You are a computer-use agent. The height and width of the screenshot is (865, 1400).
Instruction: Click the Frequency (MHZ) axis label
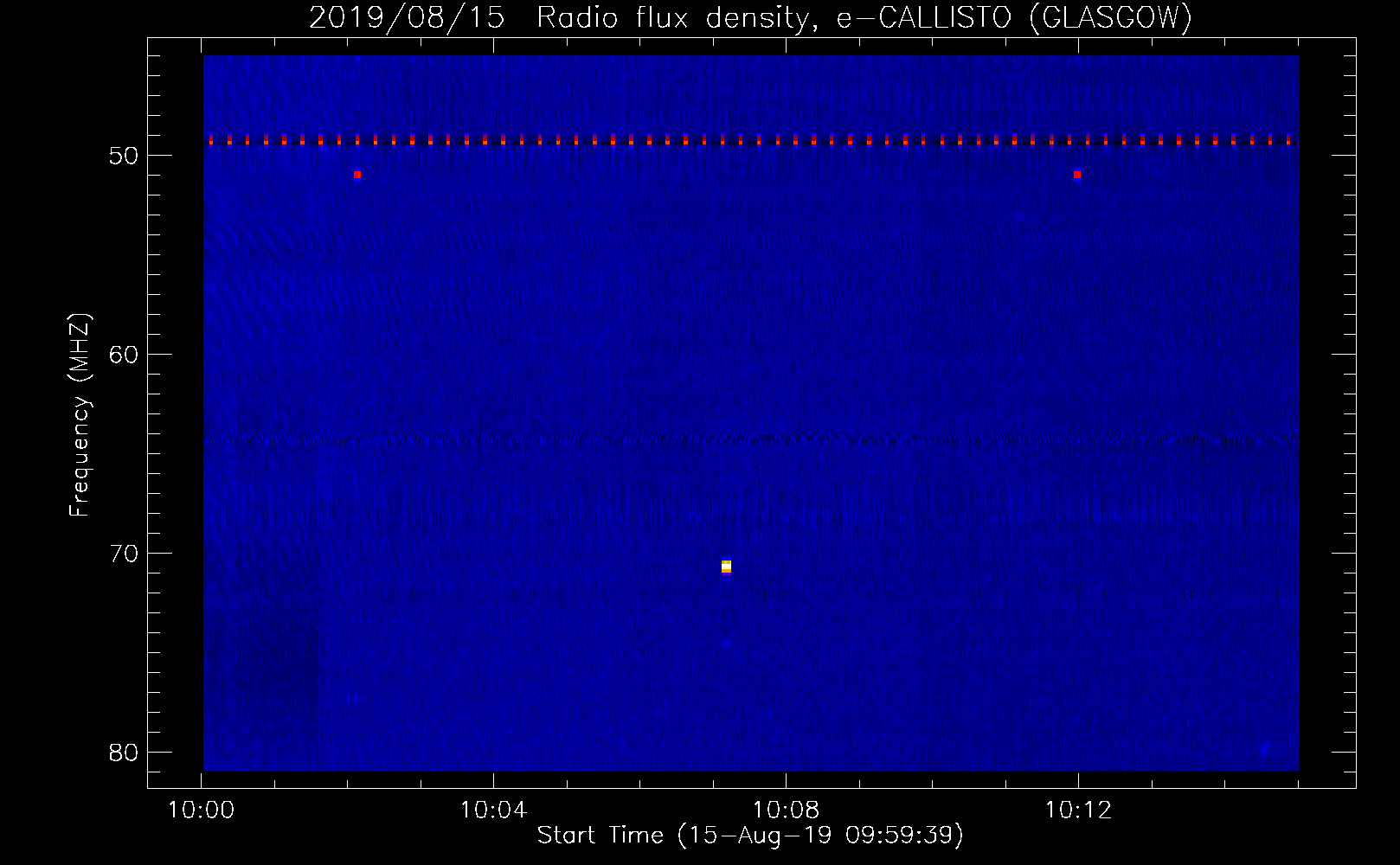pos(80,415)
